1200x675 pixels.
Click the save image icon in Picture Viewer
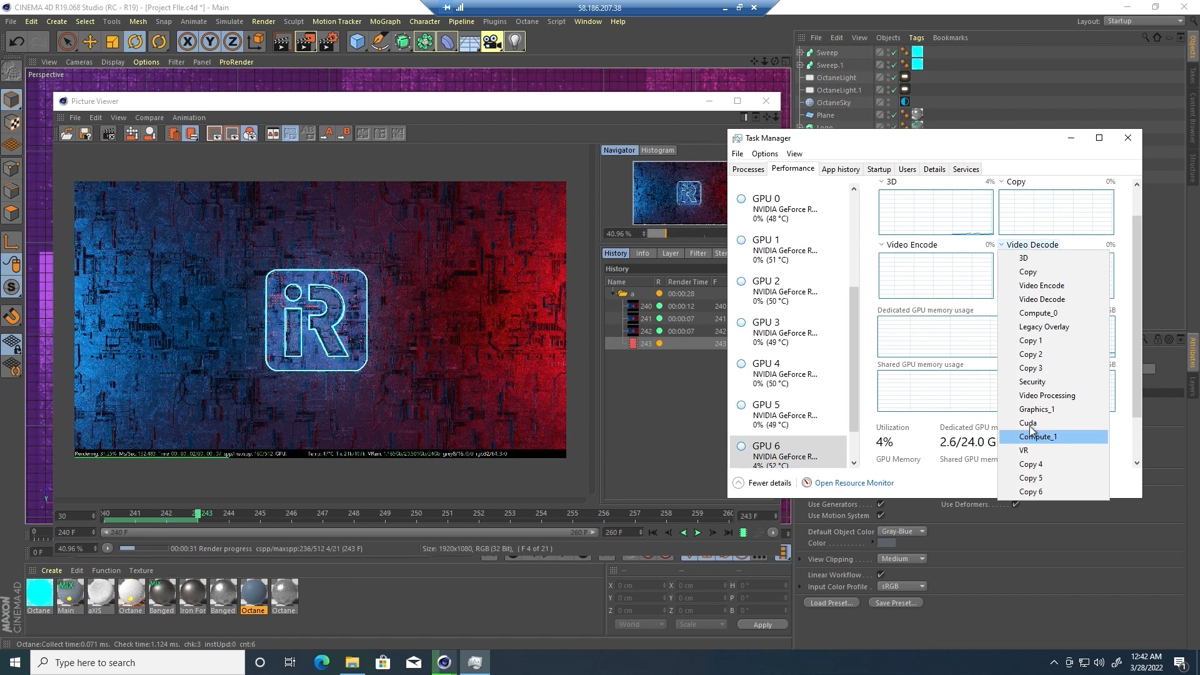(84, 134)
